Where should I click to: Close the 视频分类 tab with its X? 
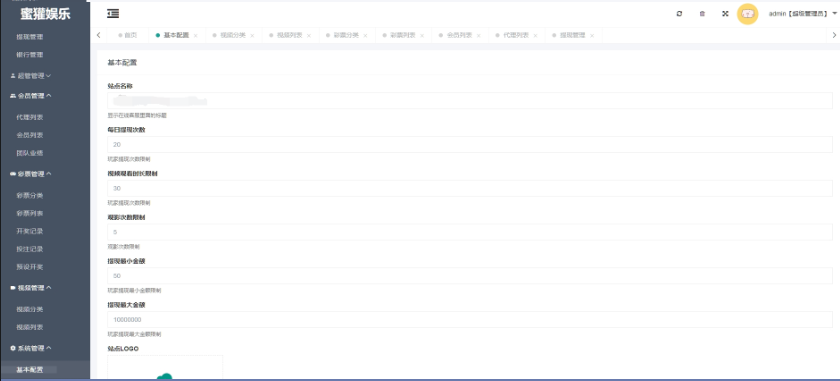coord(252,35)
